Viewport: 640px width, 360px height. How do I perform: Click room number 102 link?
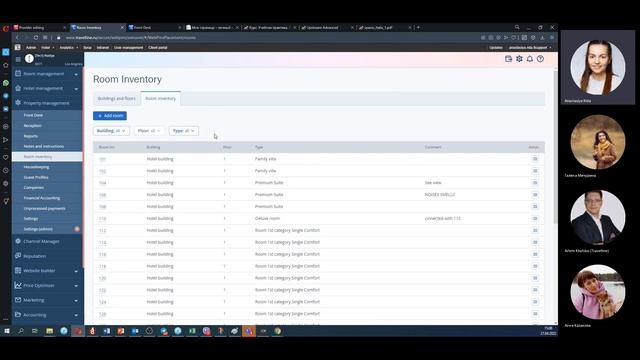(x=102, y=171)
